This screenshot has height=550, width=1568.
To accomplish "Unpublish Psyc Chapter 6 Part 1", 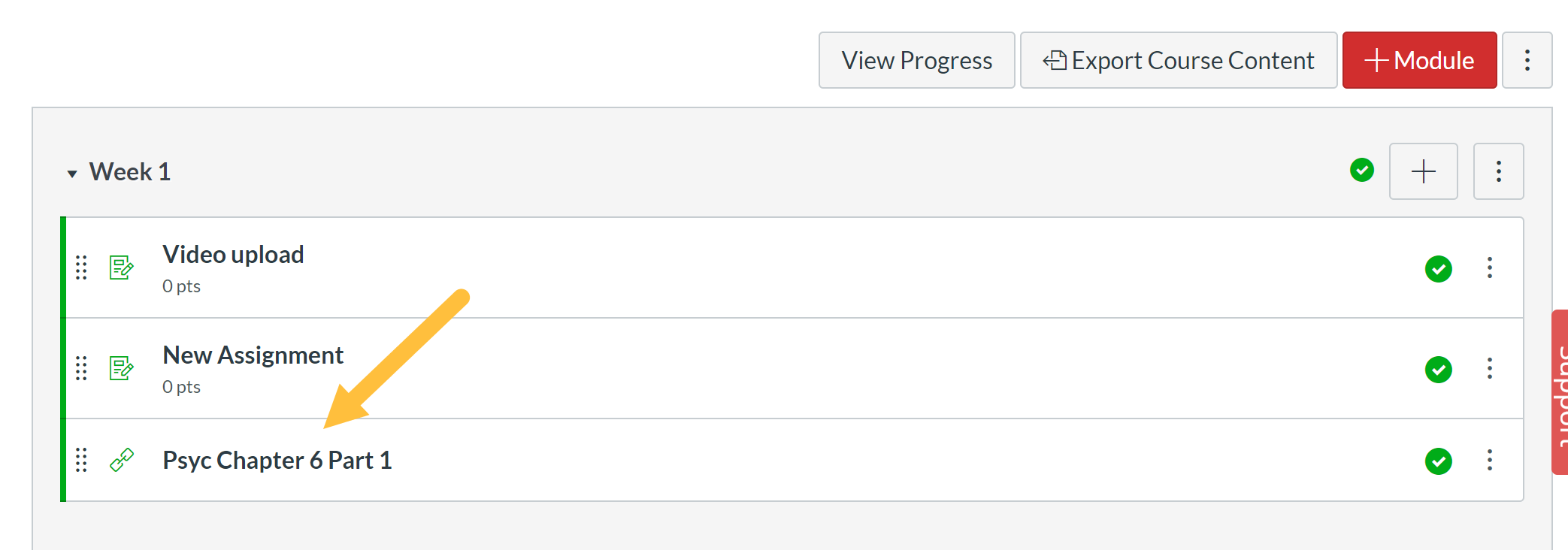I will coord(1438,461).
